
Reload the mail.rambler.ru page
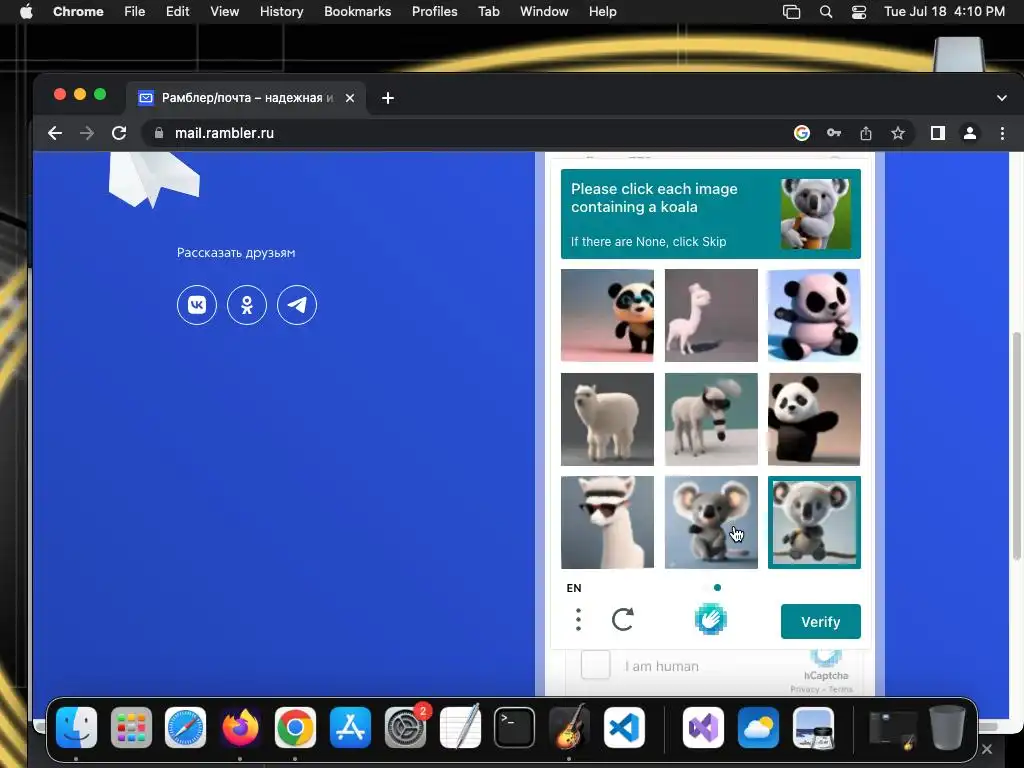click(119, 133)
